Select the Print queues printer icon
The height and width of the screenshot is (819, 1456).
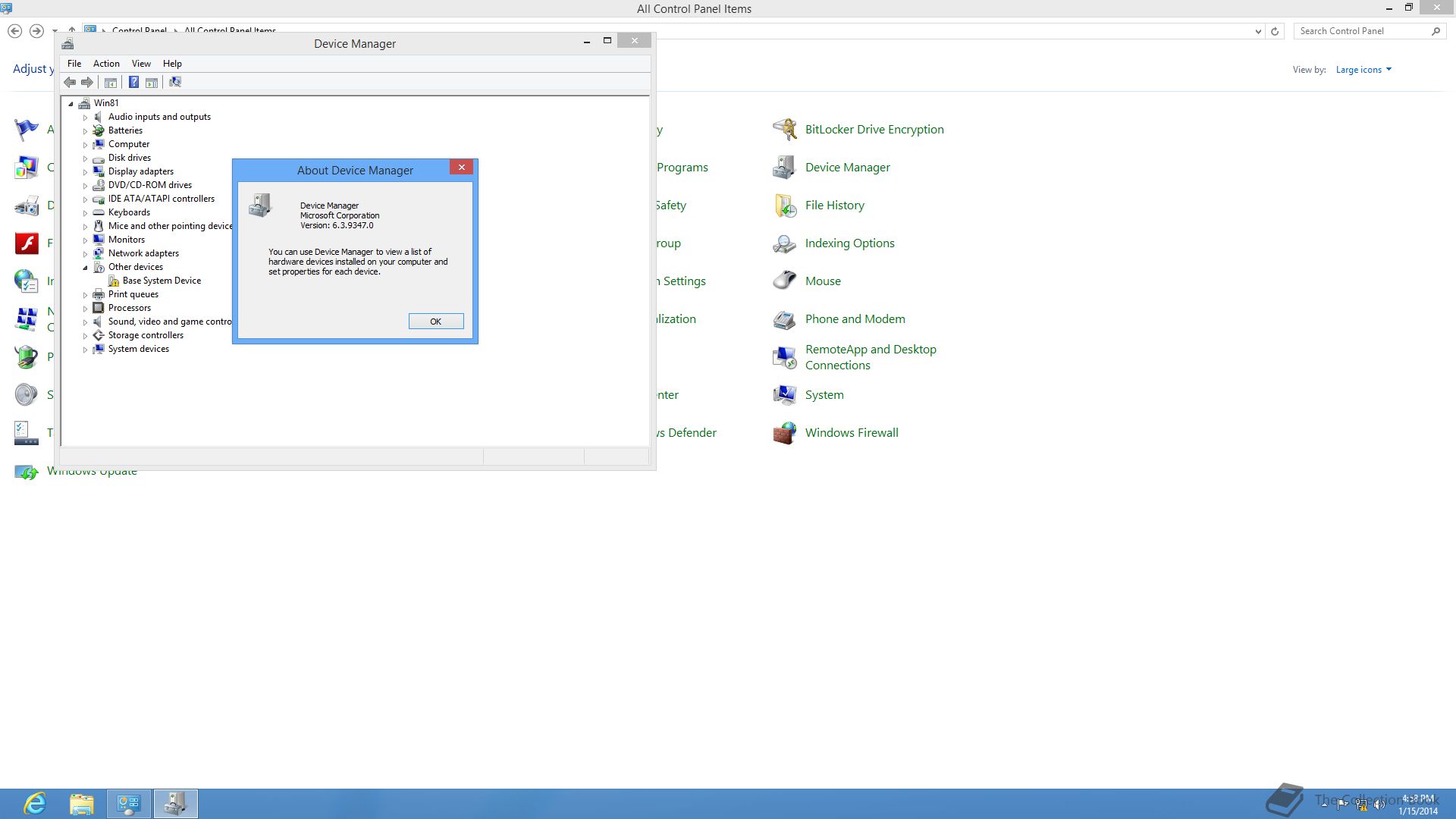point(99,294)
